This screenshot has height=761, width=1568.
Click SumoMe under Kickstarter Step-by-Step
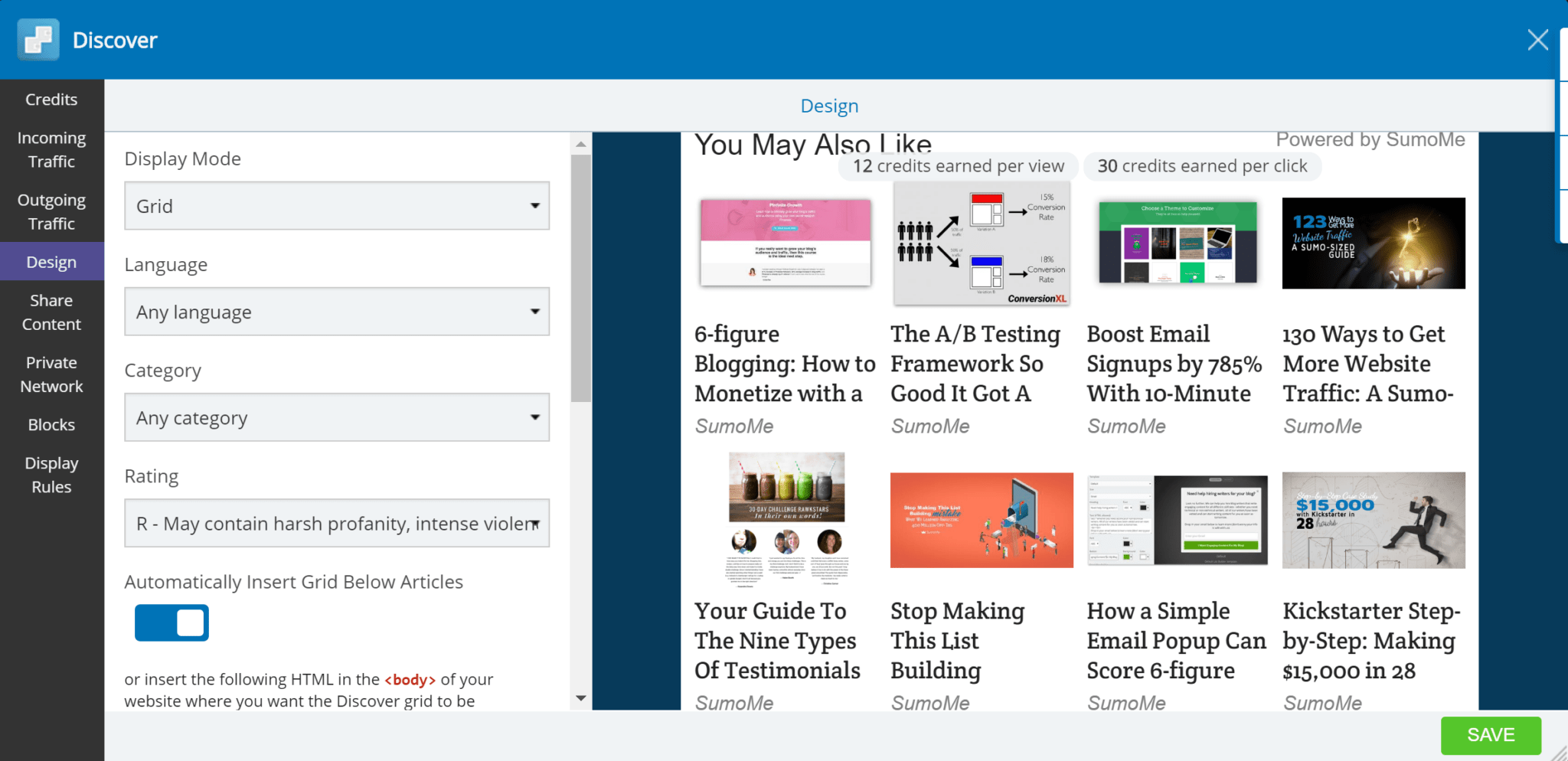pos(1322,704)
